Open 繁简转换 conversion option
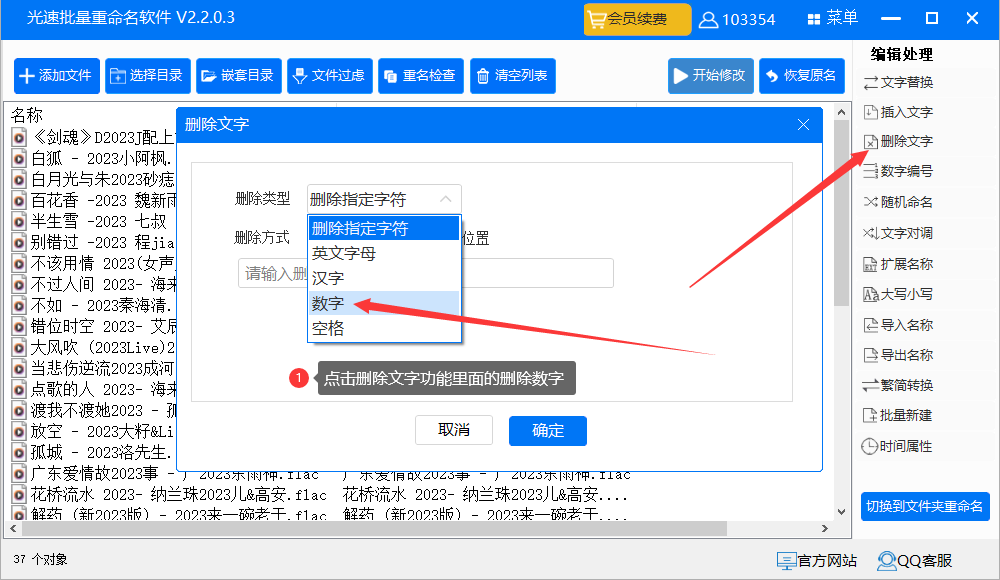The image size is (1000, 580). (x=899, y=385)
